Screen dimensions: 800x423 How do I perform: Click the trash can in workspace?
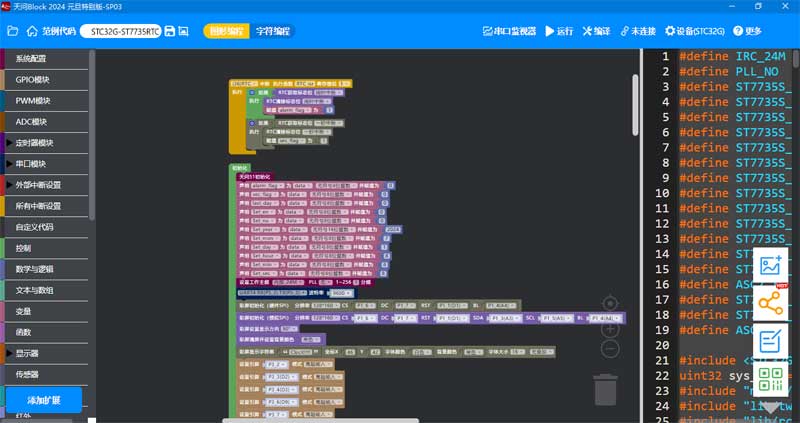coord(606,390)
